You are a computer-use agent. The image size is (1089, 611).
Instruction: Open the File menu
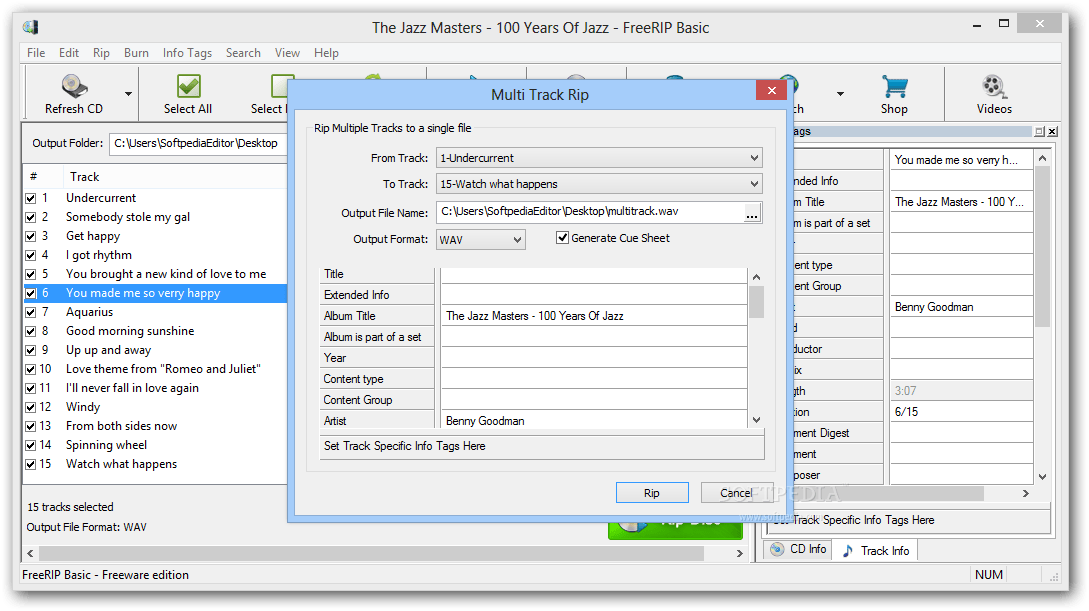click(36, 53)
